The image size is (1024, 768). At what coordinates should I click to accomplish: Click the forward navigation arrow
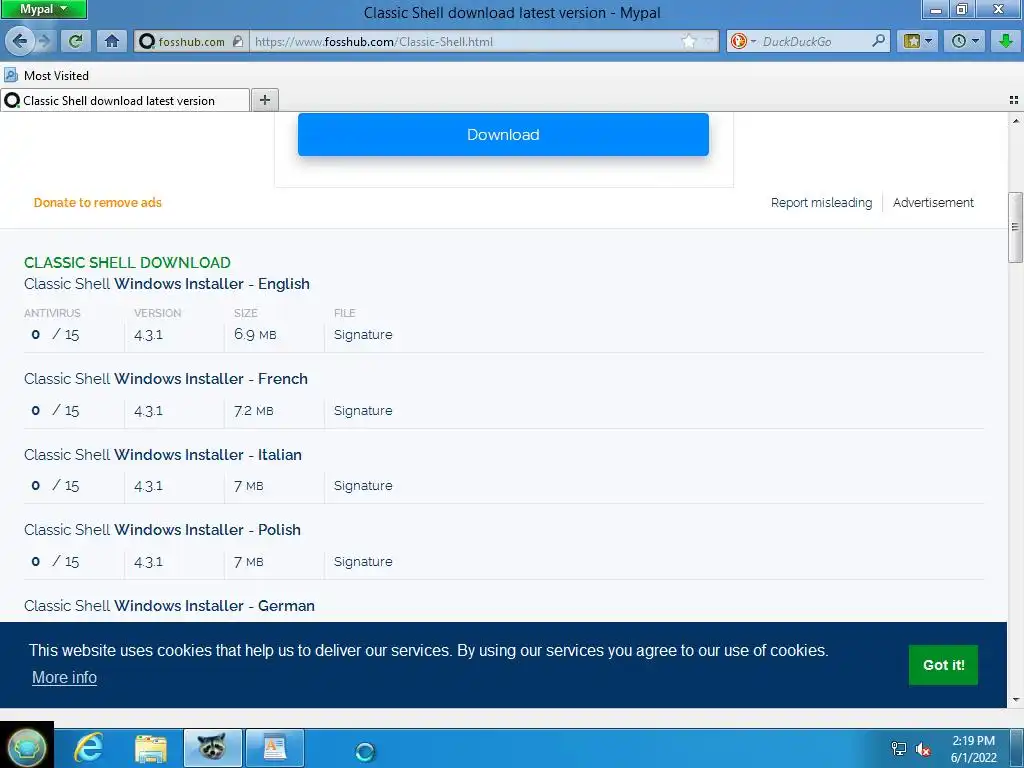pyautogui.click(x=44, y=41)
